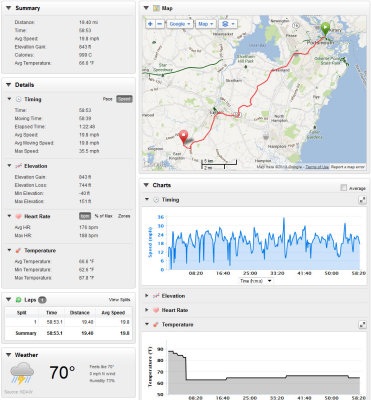
Task: Click the thermometer icon in Details
Action: (x=18, y=250)
